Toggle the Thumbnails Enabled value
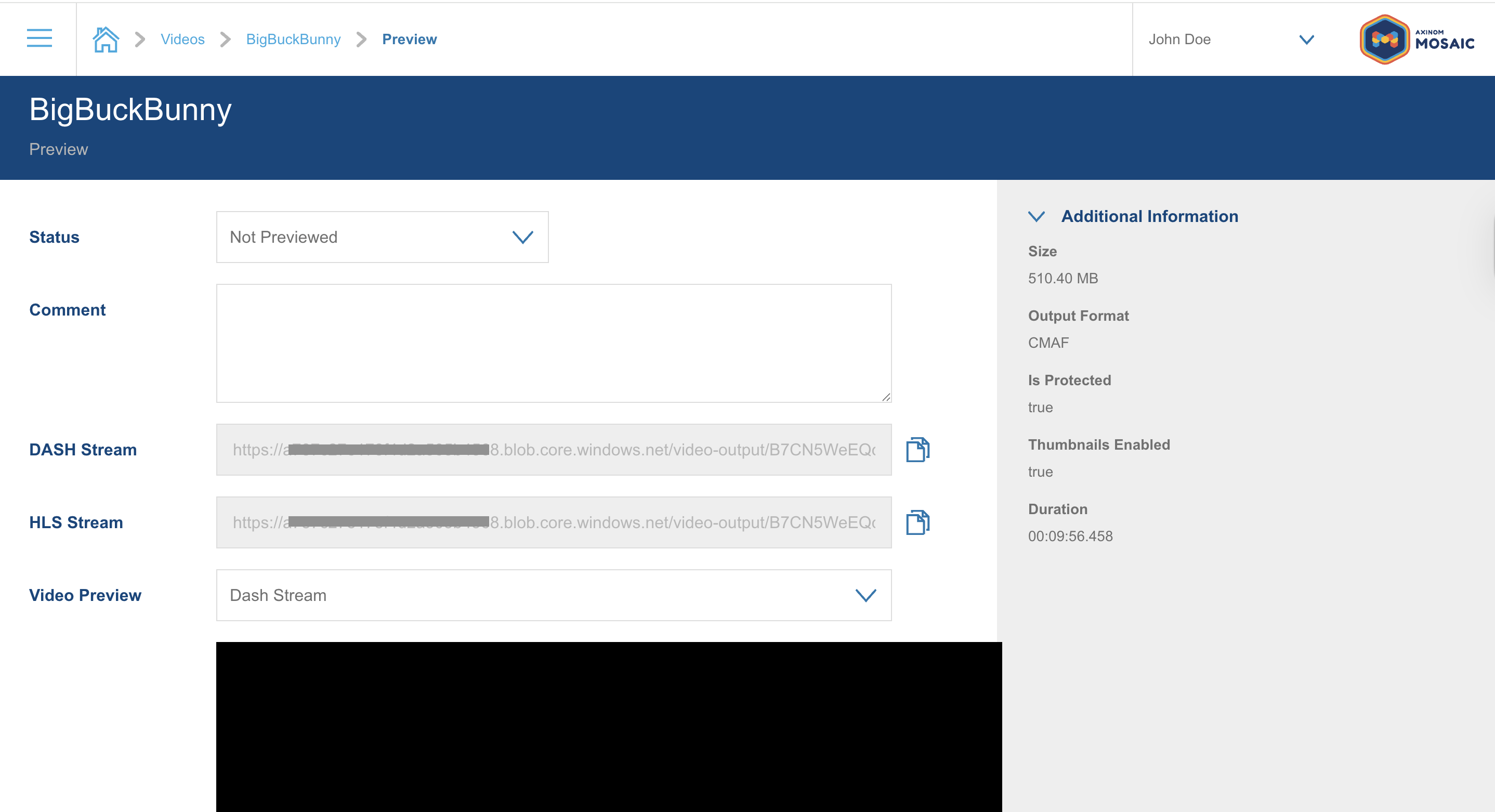 pyautogui.click(x=1041, y=472)
